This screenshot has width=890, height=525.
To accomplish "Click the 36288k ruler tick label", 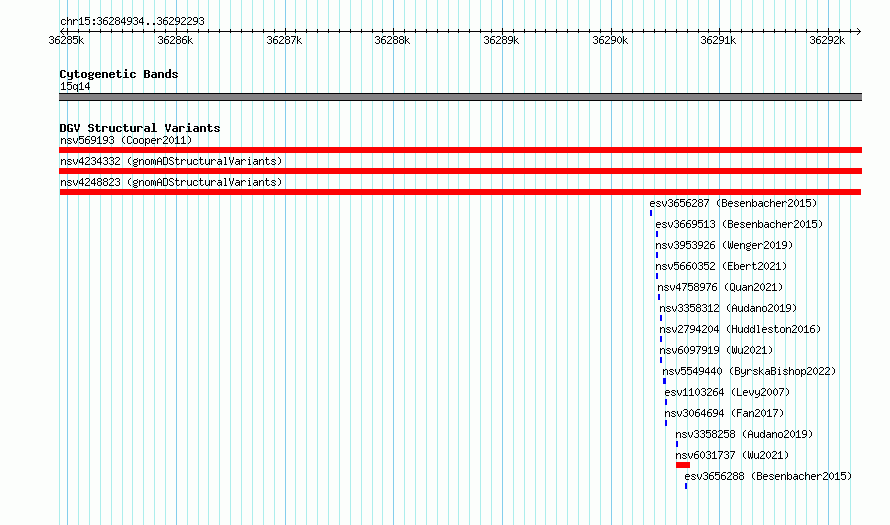I will click(392, 40).
